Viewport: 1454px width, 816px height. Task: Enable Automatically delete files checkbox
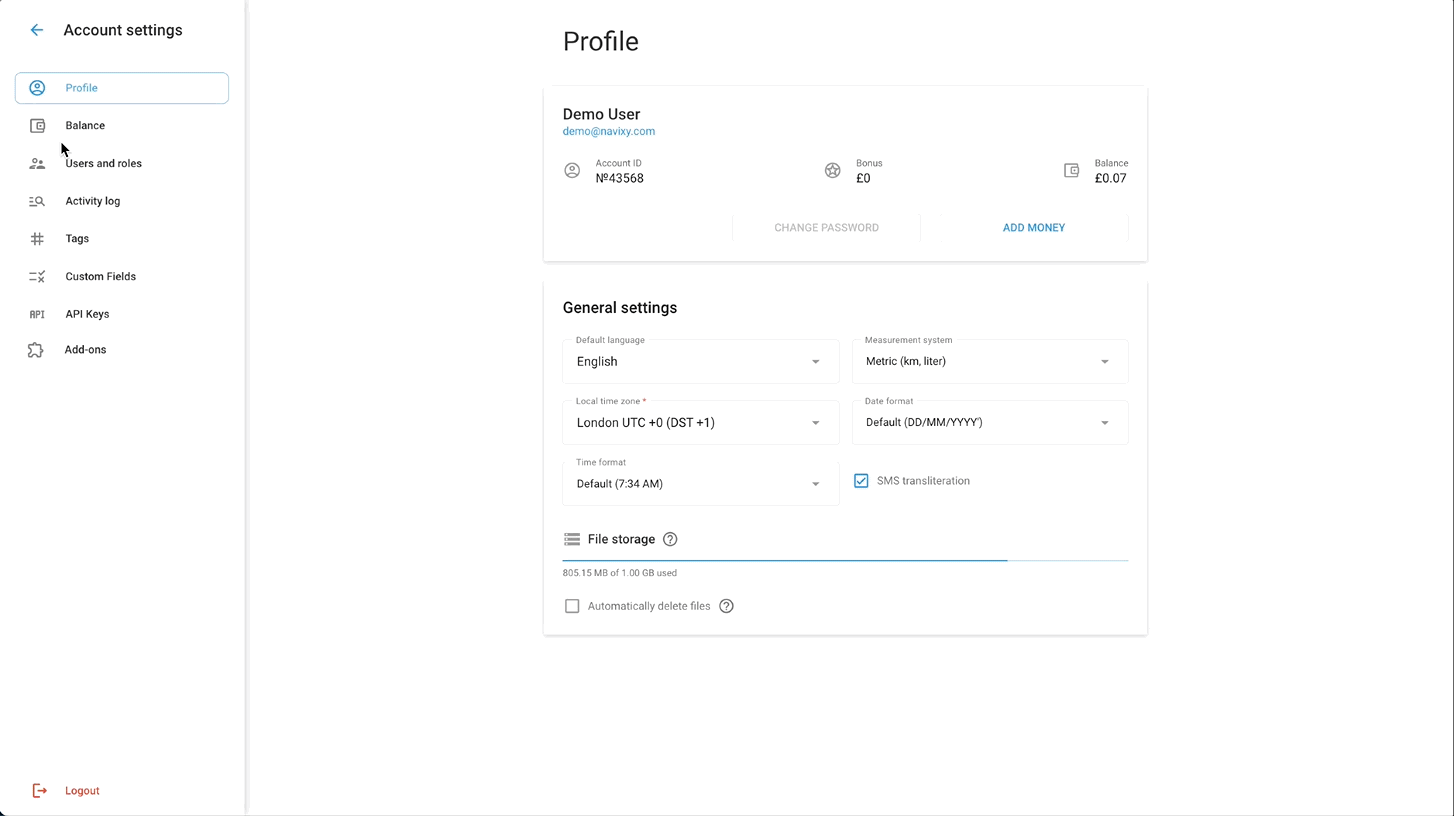[x=572, y=606]
